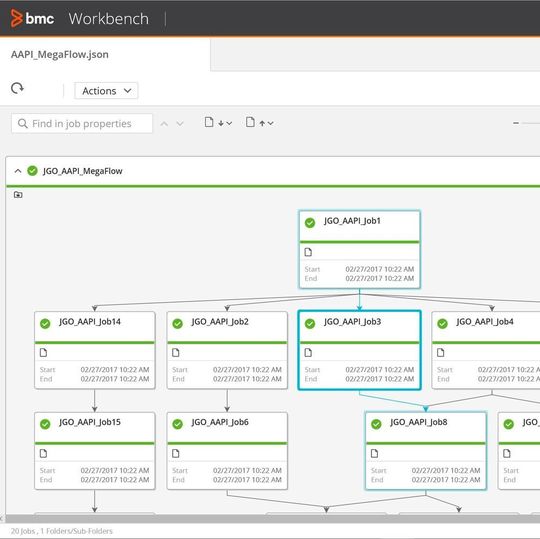
Task: Go to next search result arrow
Action: click(180, 124)
